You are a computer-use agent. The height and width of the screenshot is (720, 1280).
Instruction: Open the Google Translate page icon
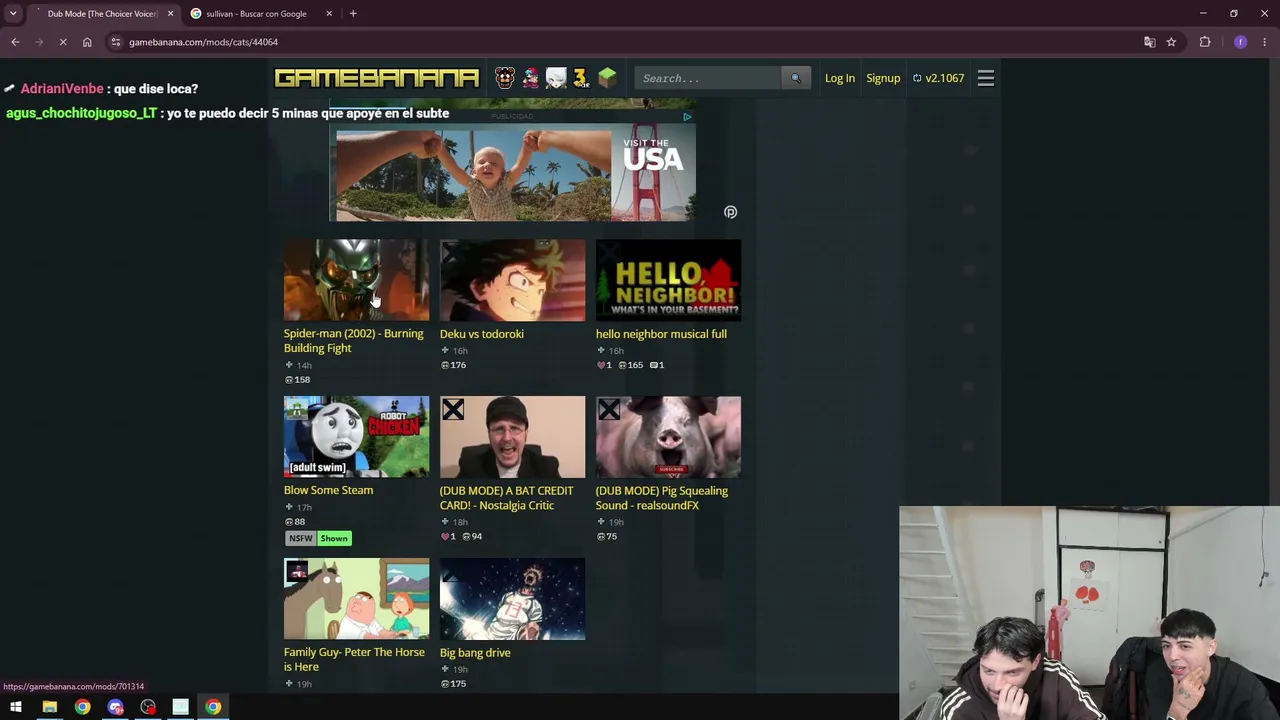point(1149,42)
